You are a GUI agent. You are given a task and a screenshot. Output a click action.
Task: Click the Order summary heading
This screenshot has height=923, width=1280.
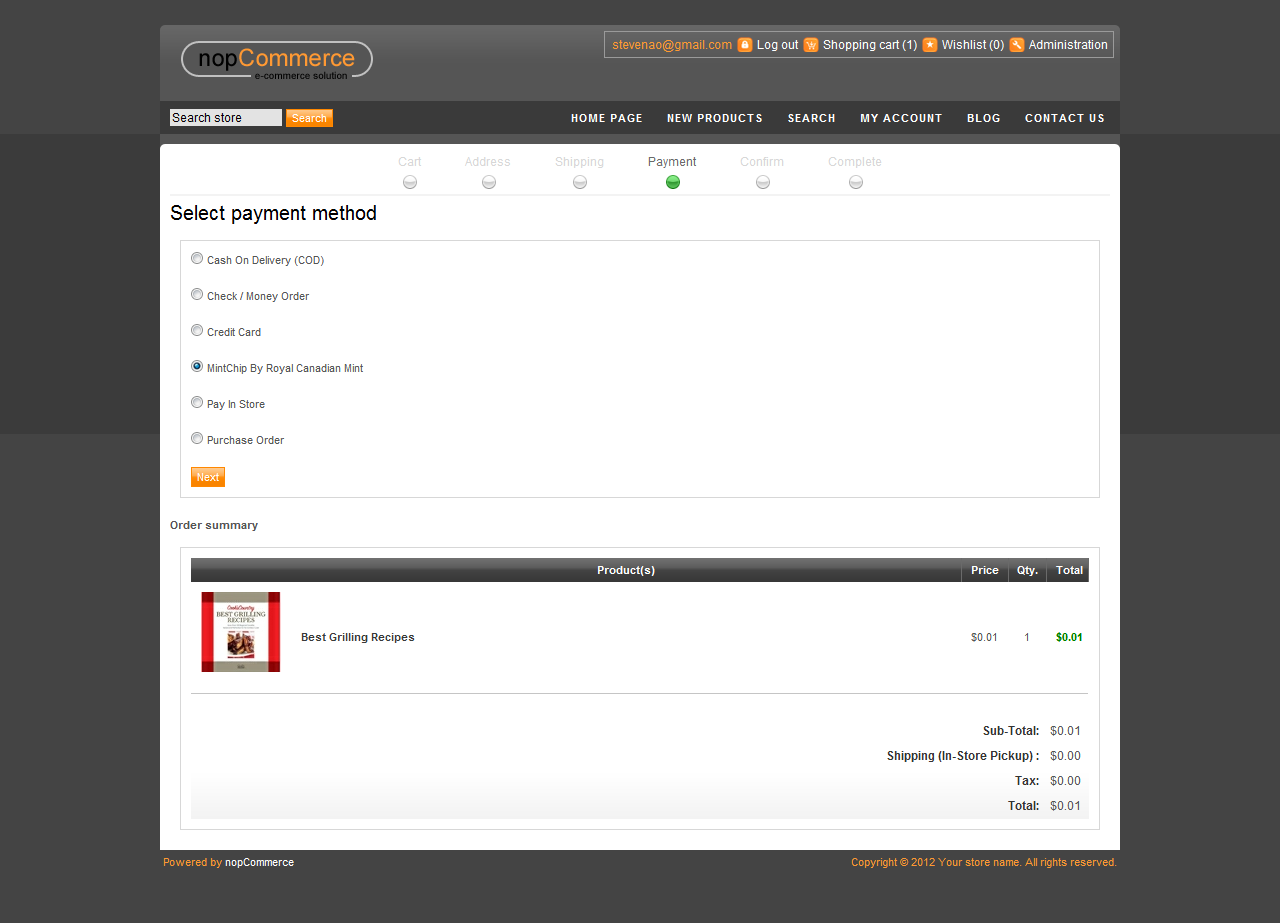pos(214,525)
